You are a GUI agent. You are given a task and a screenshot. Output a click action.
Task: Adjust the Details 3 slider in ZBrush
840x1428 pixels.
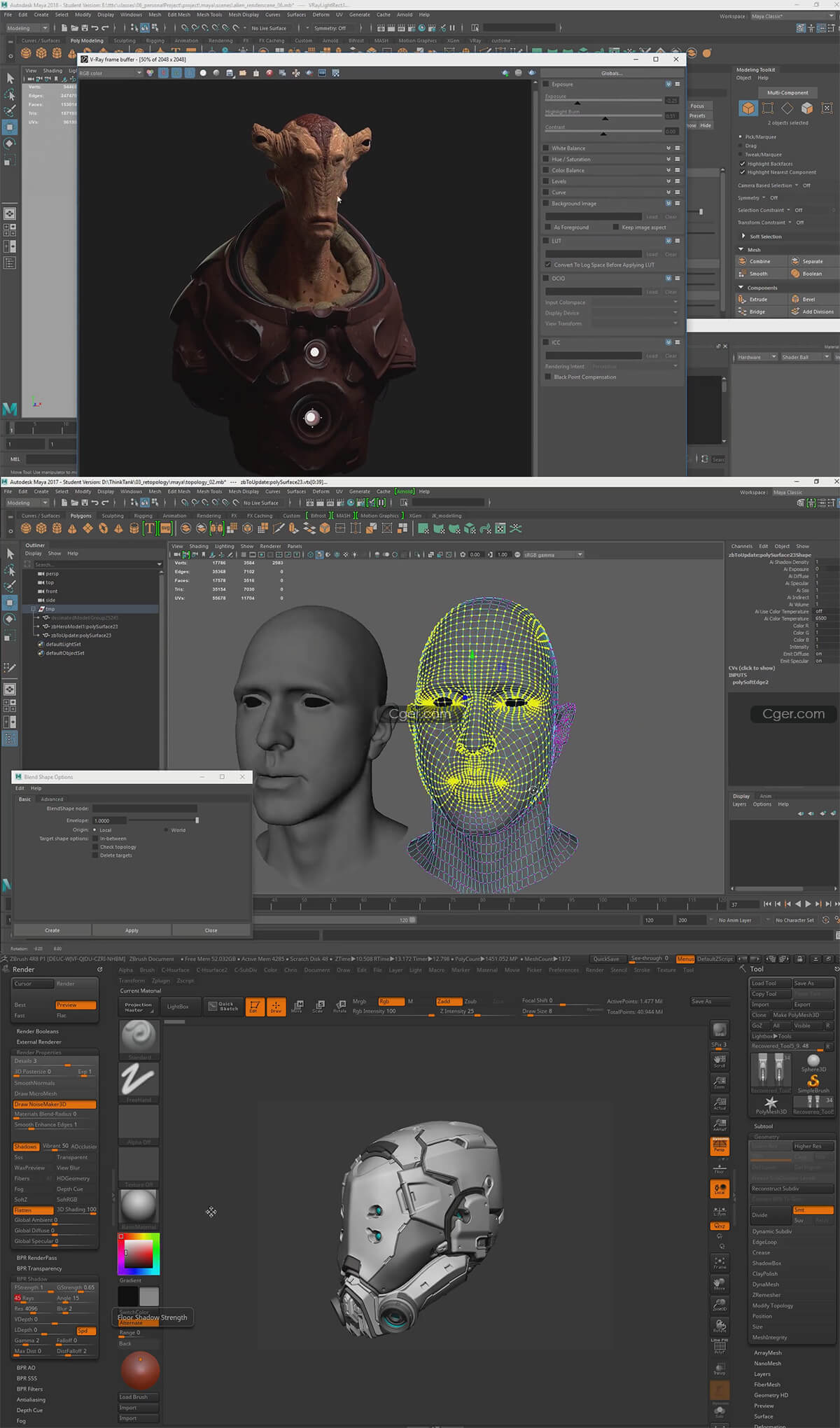(55, 1061)
